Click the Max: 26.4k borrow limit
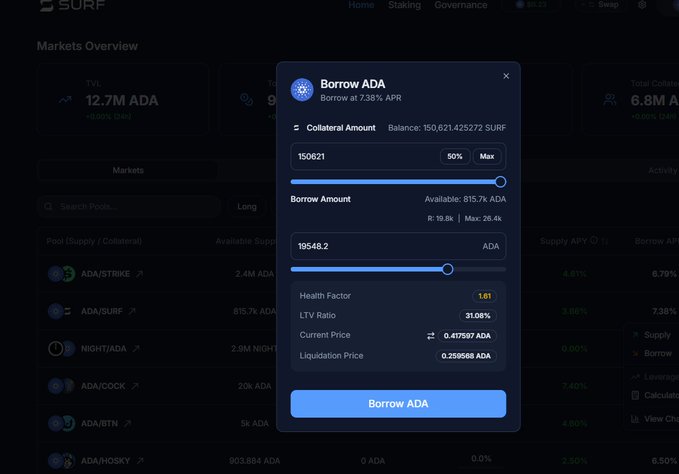Screen dimensions: 679x474 coord(483,219)
